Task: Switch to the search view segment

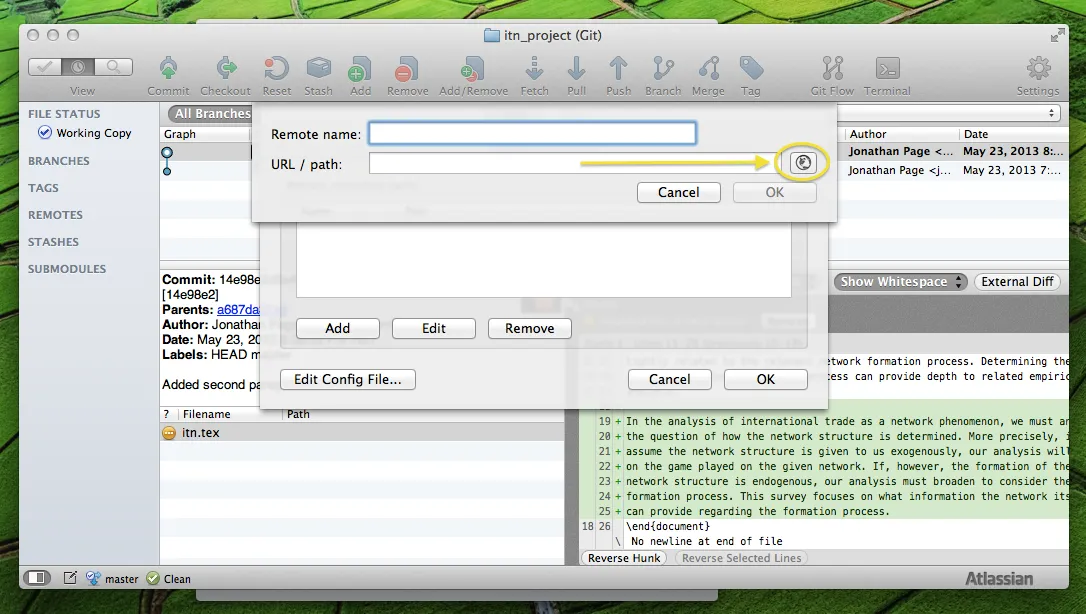Action: 114,67
